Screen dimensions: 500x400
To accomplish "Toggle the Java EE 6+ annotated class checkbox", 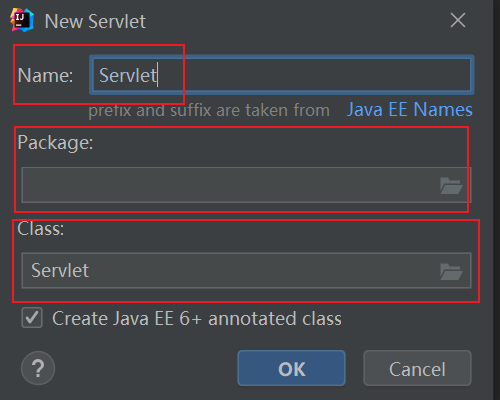I will [32, 318].
